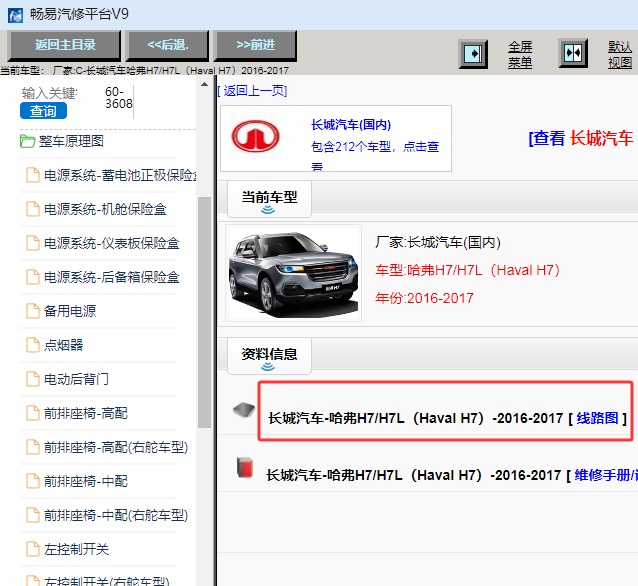Click the 畅易汽修平台V9 app icon
This screenshot has height=586, width=638.
point(15,15)
